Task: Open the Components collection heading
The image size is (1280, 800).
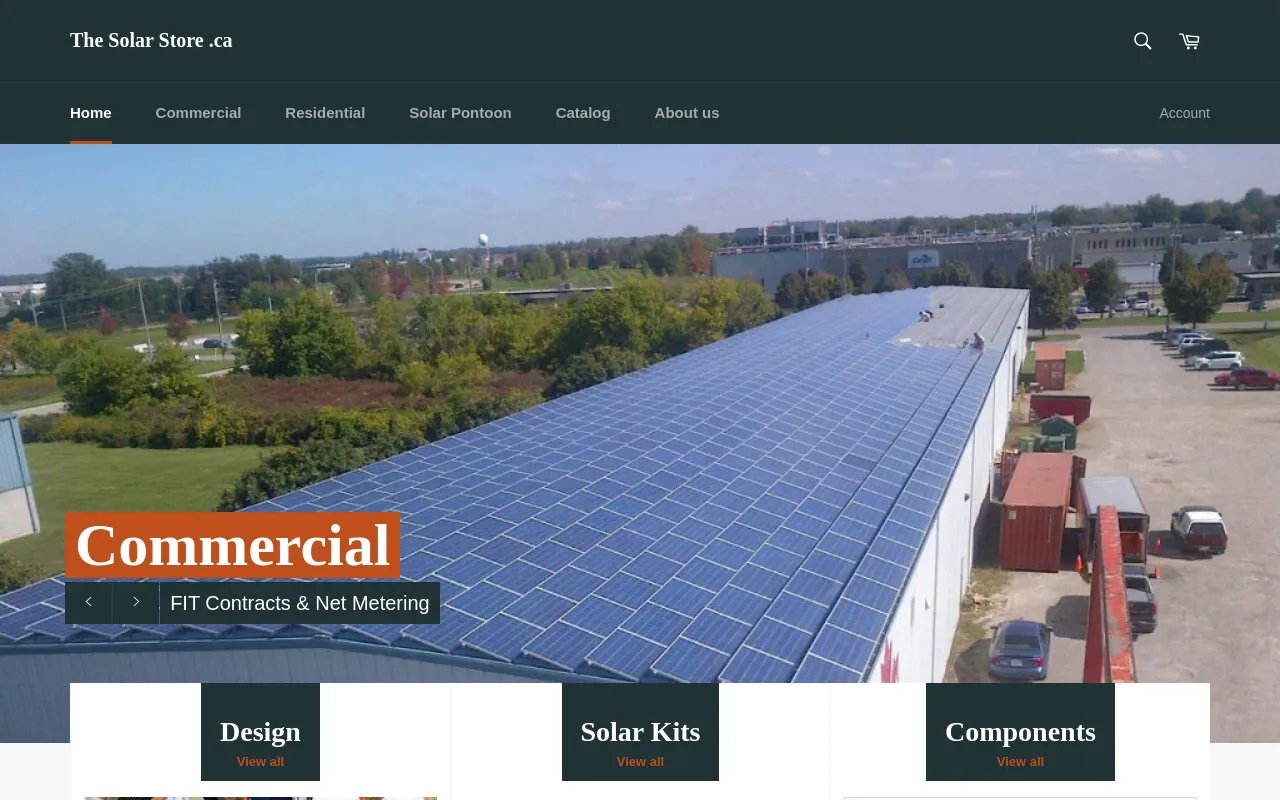Action: 1020,731
